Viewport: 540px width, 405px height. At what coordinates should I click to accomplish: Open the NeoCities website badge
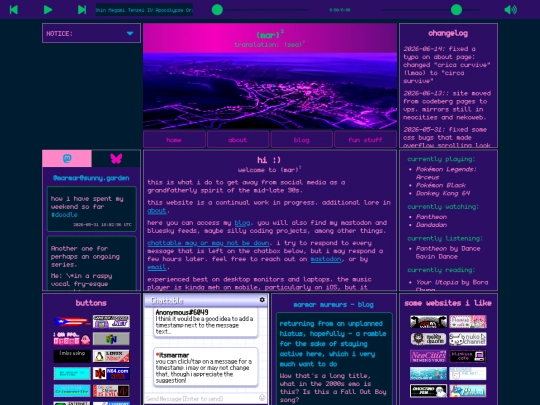point(428,356)
